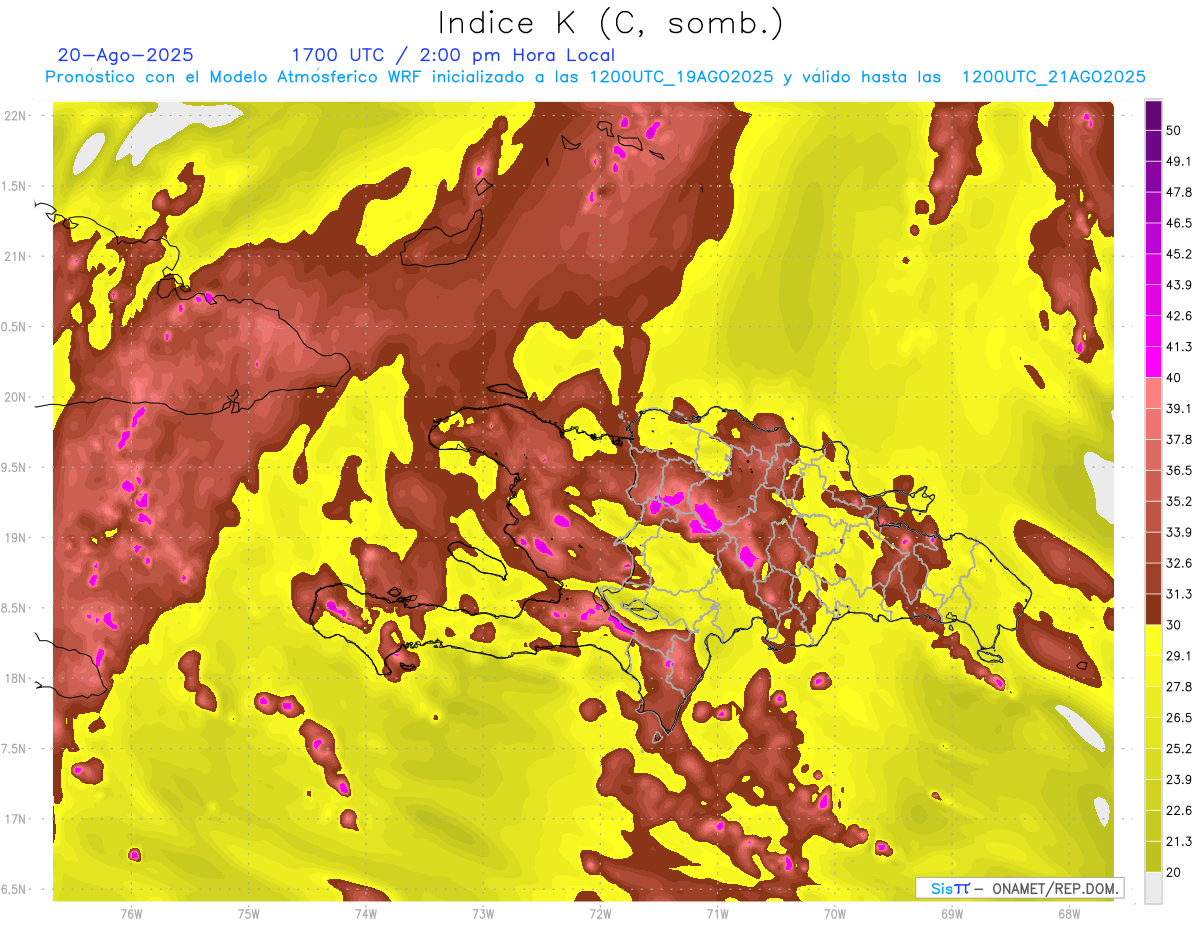Click the colorbar value '25.2'
This screenshot has height=927, width=1200.
tap(1179, 749)
